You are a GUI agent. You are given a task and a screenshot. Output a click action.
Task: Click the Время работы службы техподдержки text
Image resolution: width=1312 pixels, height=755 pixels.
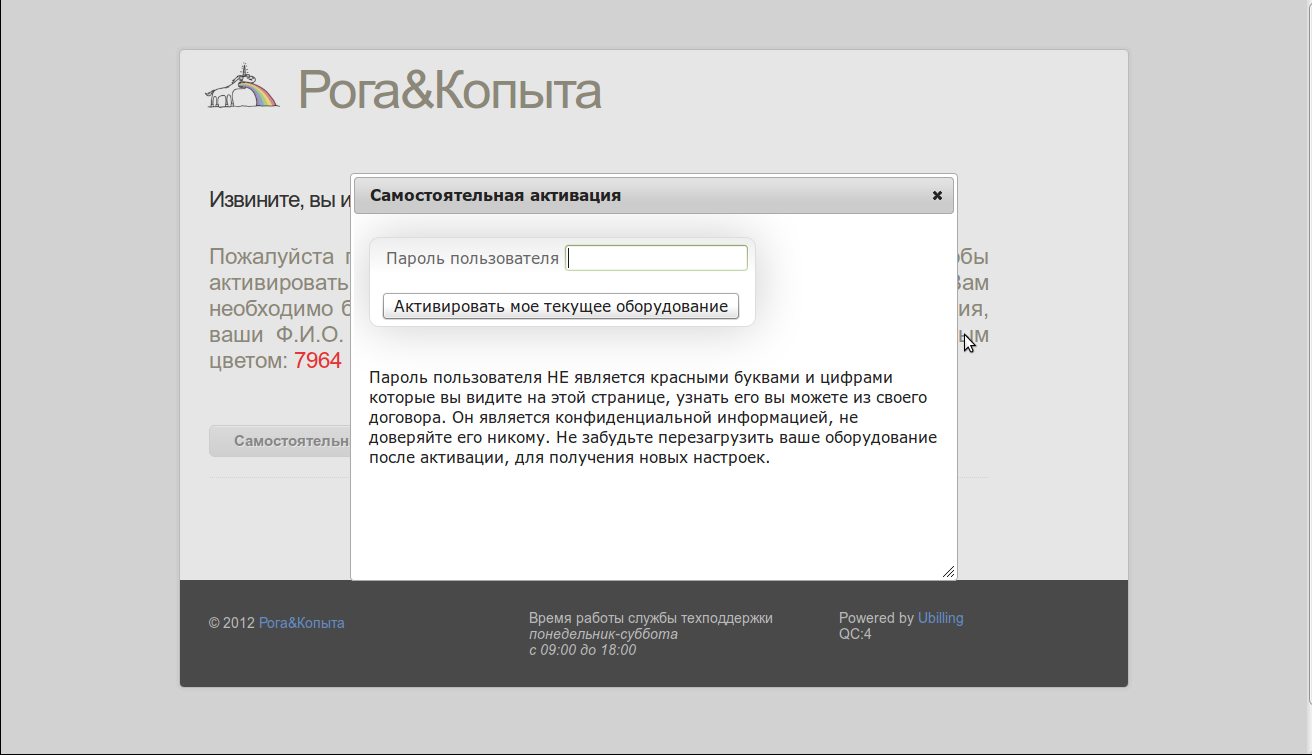tap(650, 618)
